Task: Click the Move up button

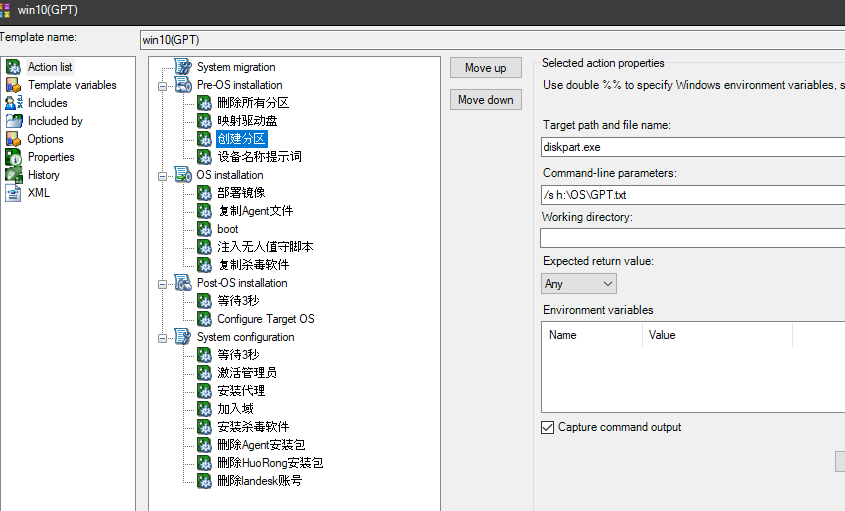Action: click(486, 68)
